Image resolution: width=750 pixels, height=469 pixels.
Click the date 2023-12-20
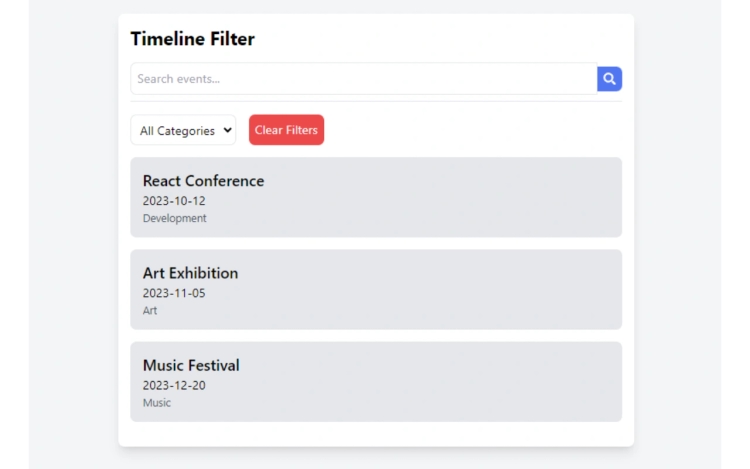click(x=174, y=385)
